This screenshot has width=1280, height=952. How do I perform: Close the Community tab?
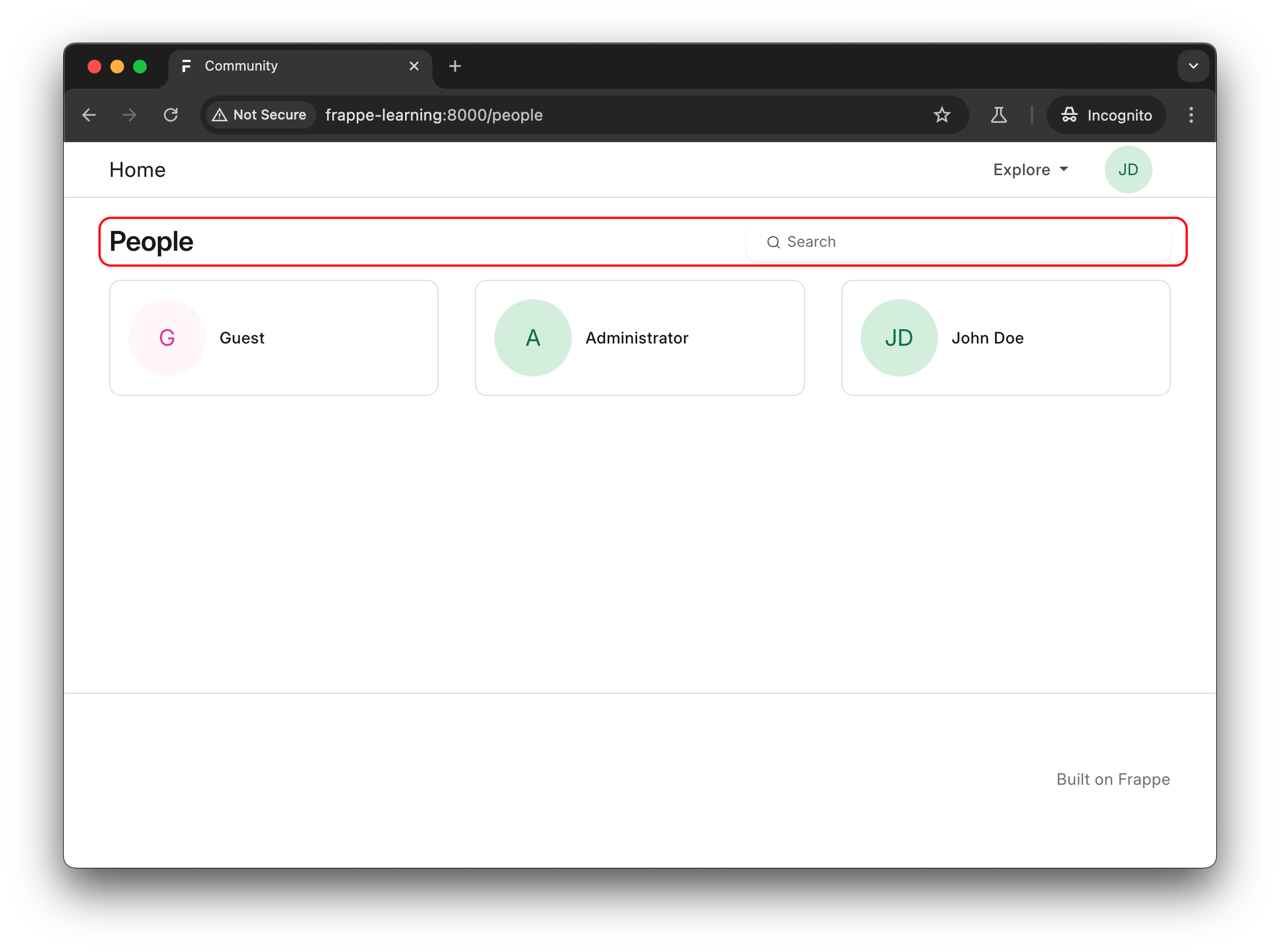point(414,67)
